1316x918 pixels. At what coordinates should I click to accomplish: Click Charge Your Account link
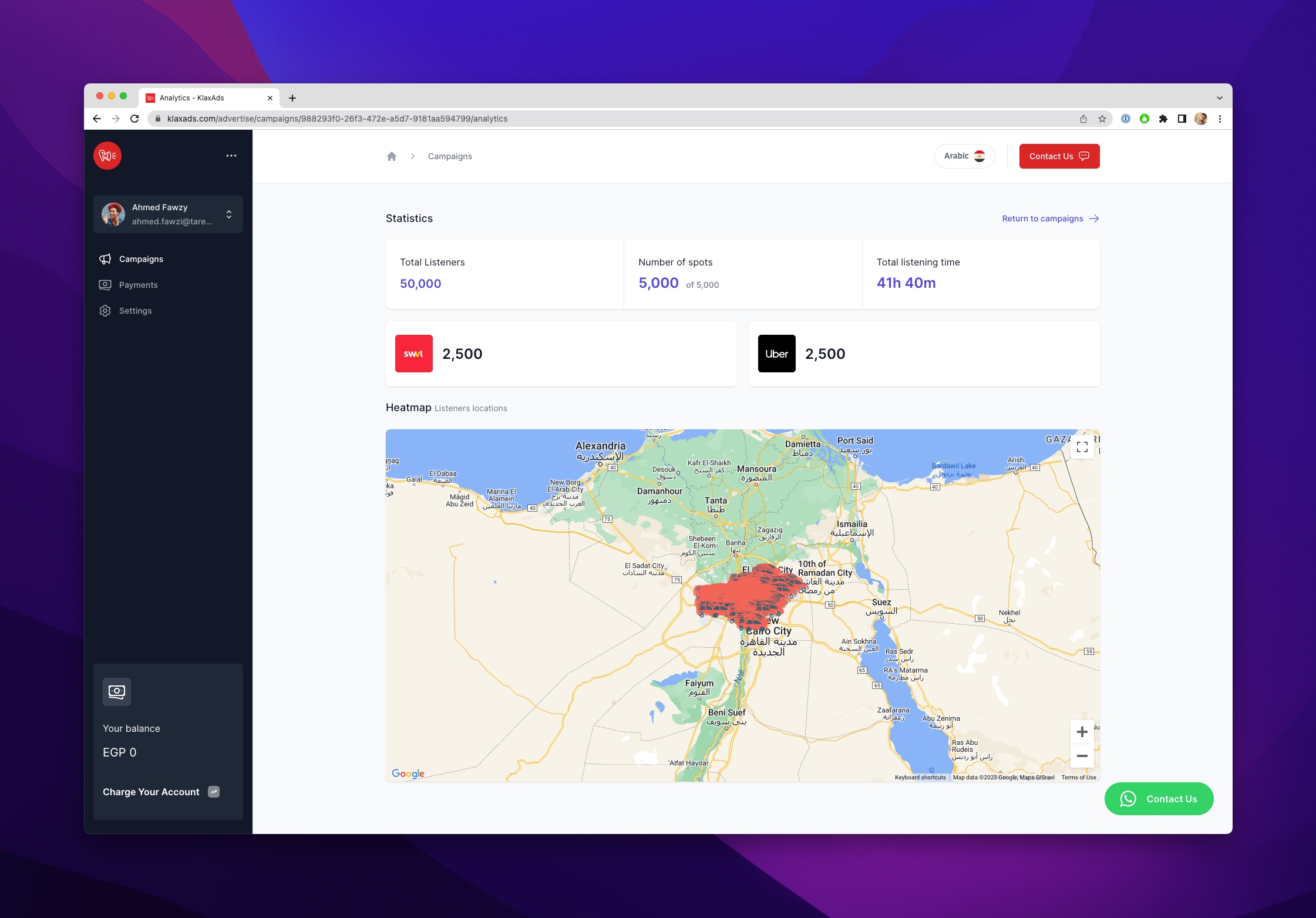(161, 792)
